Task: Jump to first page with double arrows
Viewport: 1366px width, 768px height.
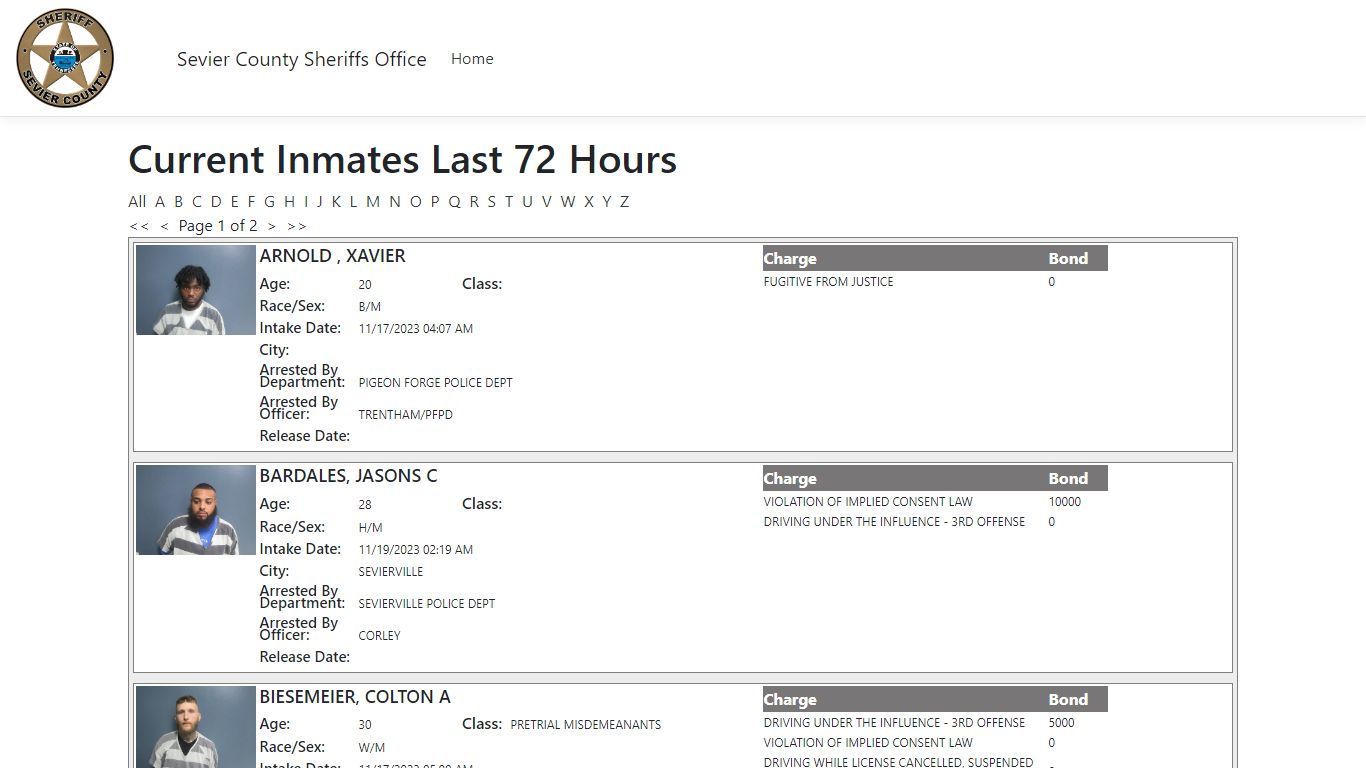Action: pos(139,226)
